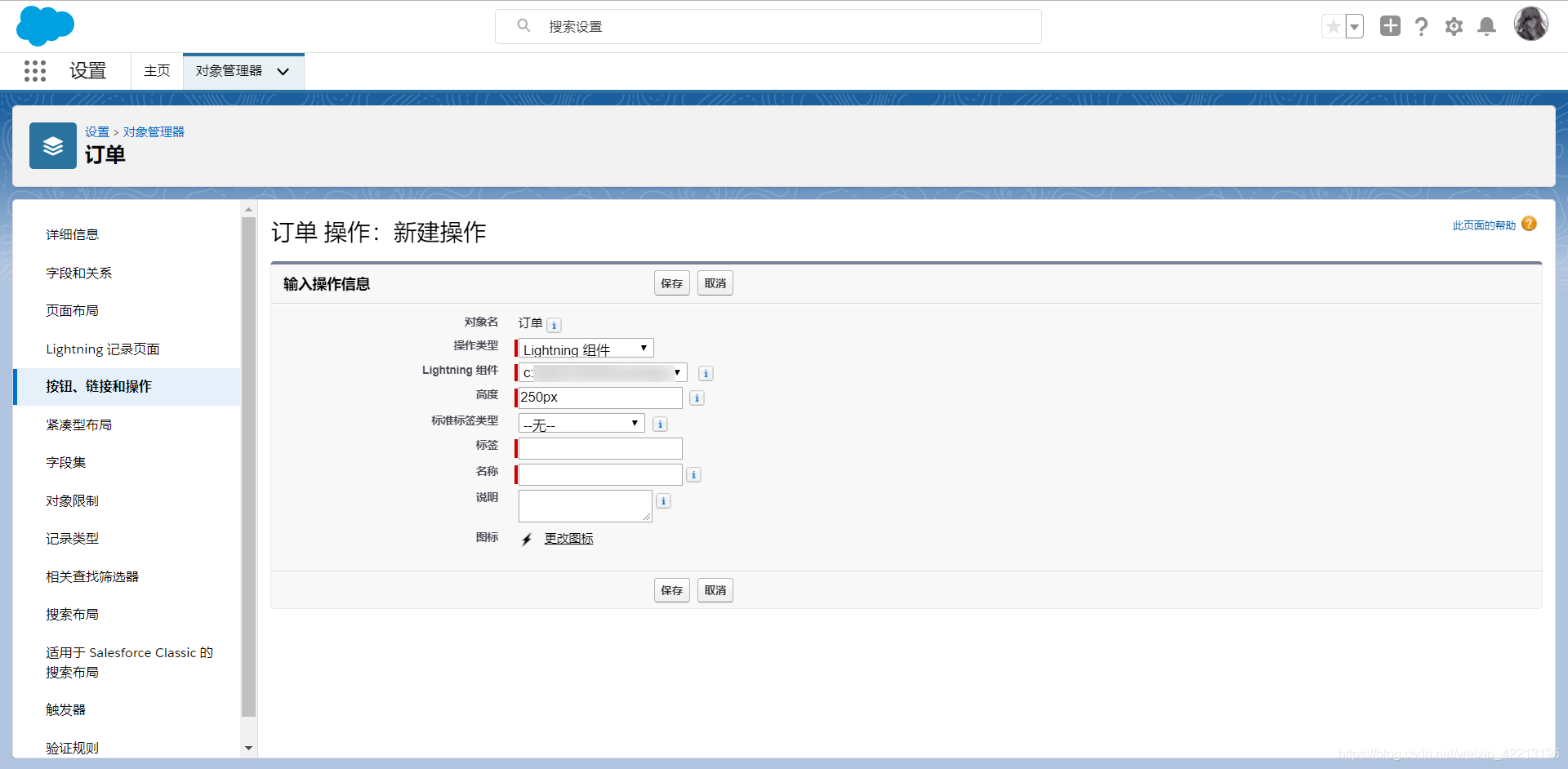Click the 更改图标 link
Image resolution: width=1568 pixels, height=769 pixels.
[569, 539]
